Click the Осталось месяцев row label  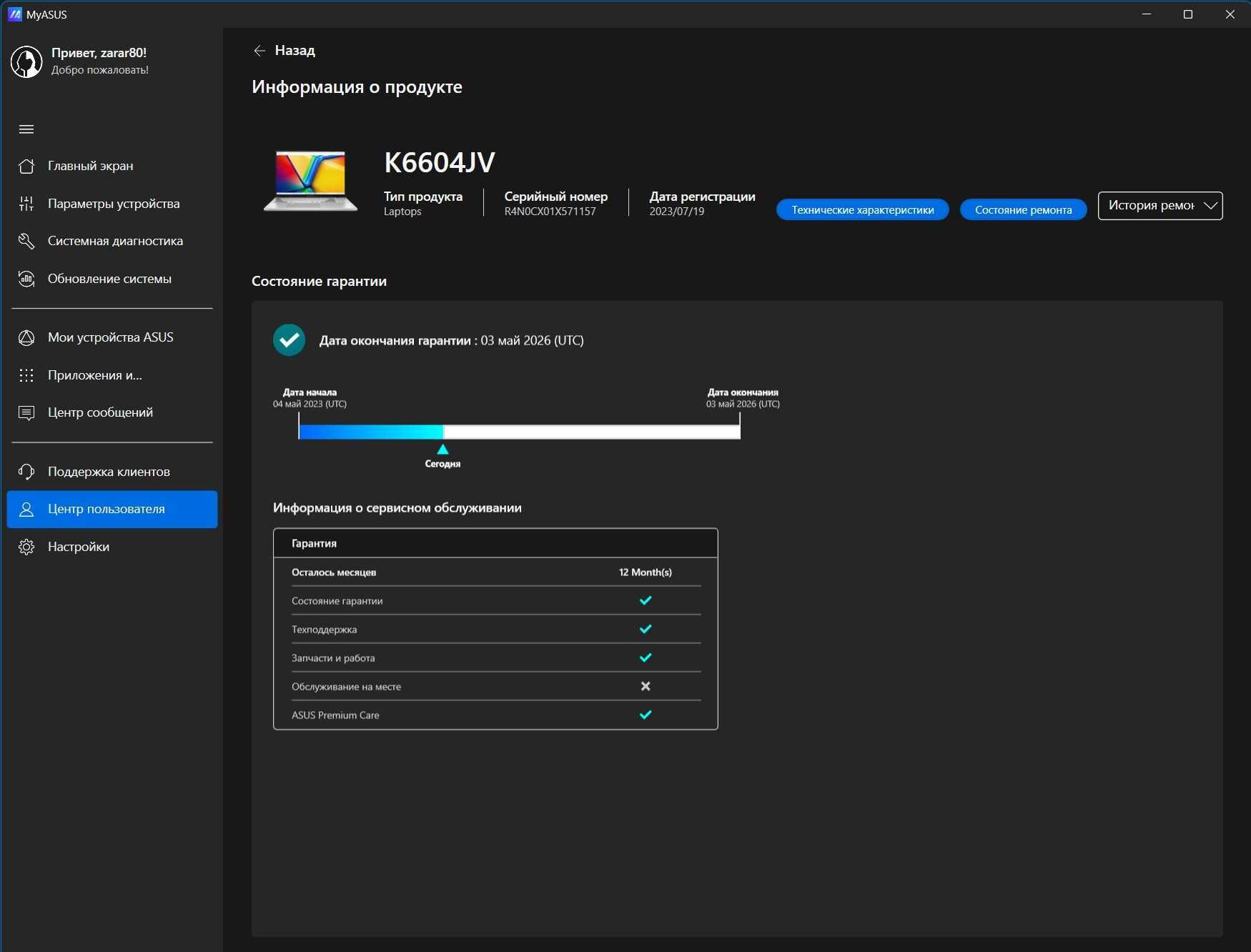point(334,572)
